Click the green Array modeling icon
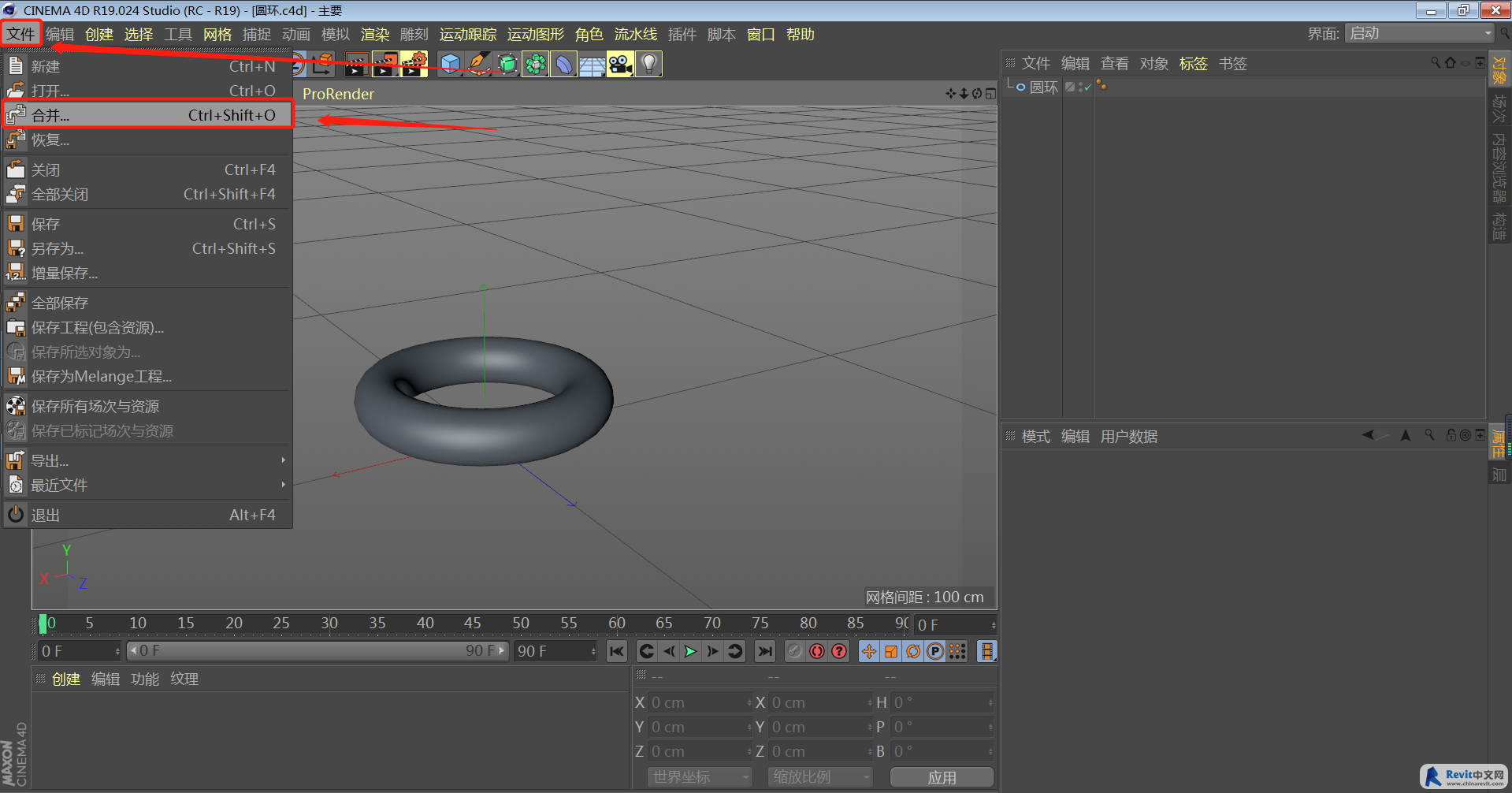Image resolution: width=1512 pixels, height=793 pixels. (x=535, y=65)
